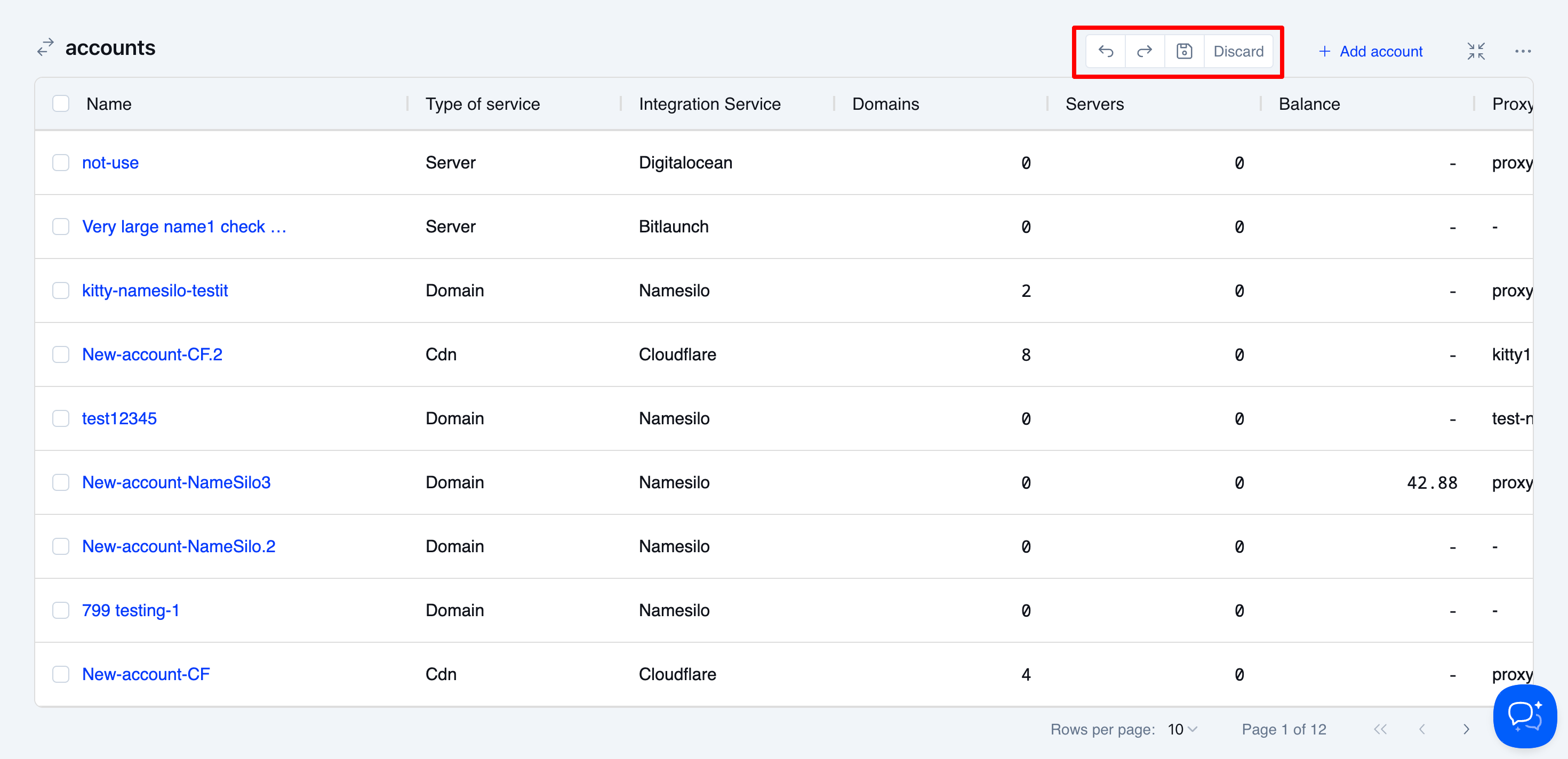Open New-account-CF.2 account link
This screenshot has height=759, width=1568.
point(152,354)
